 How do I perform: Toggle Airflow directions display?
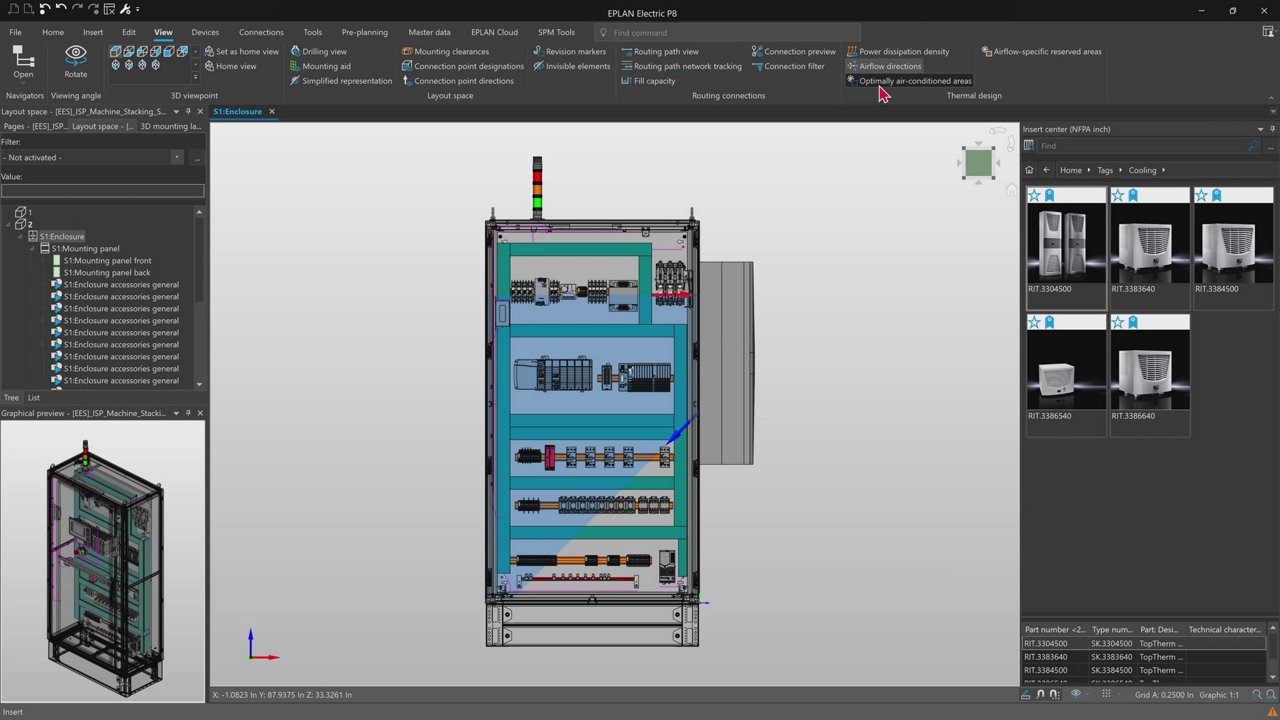889,66
